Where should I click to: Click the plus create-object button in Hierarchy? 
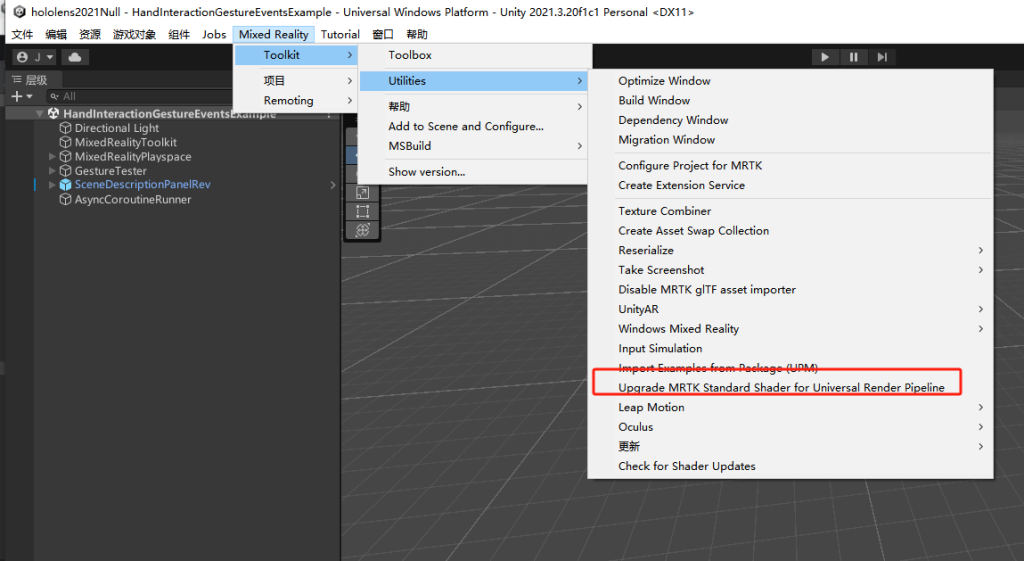point(22,96)
